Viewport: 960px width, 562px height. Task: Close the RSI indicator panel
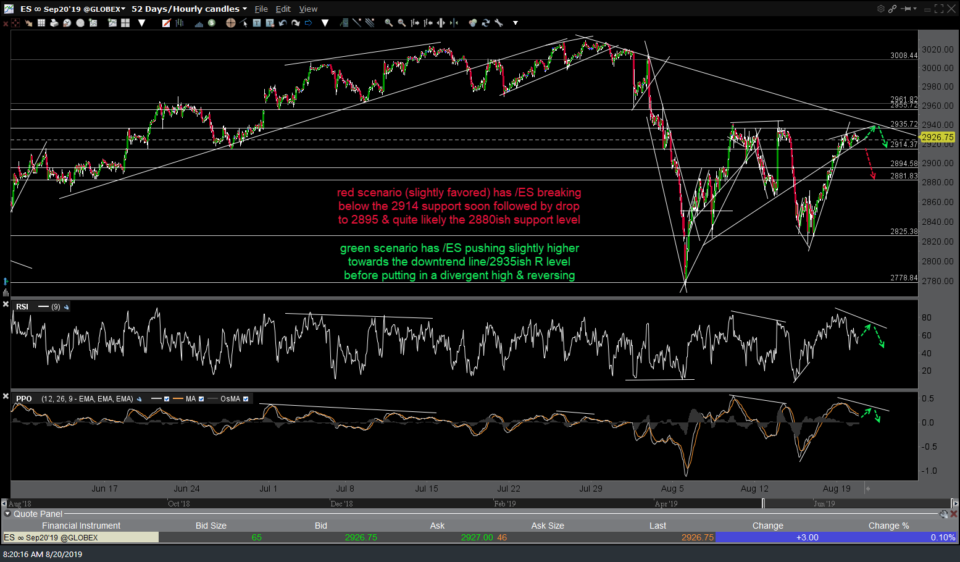pos(6,305)
